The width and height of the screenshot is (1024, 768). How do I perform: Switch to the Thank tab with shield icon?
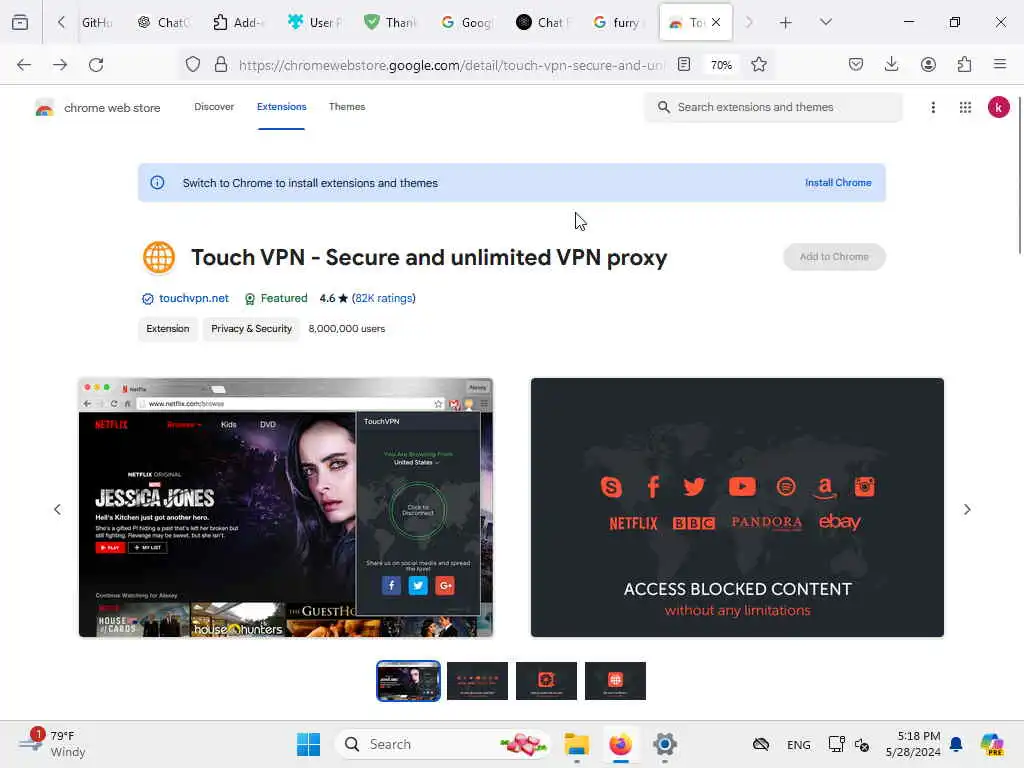[x=390, y=23]
